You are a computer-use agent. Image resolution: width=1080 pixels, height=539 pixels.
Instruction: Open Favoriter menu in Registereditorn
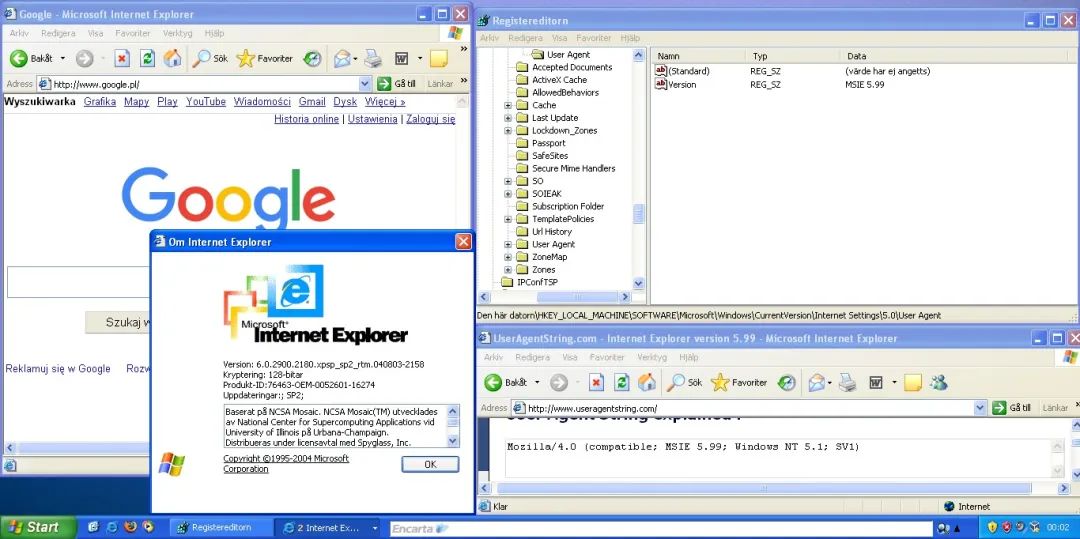coord(594,39)
